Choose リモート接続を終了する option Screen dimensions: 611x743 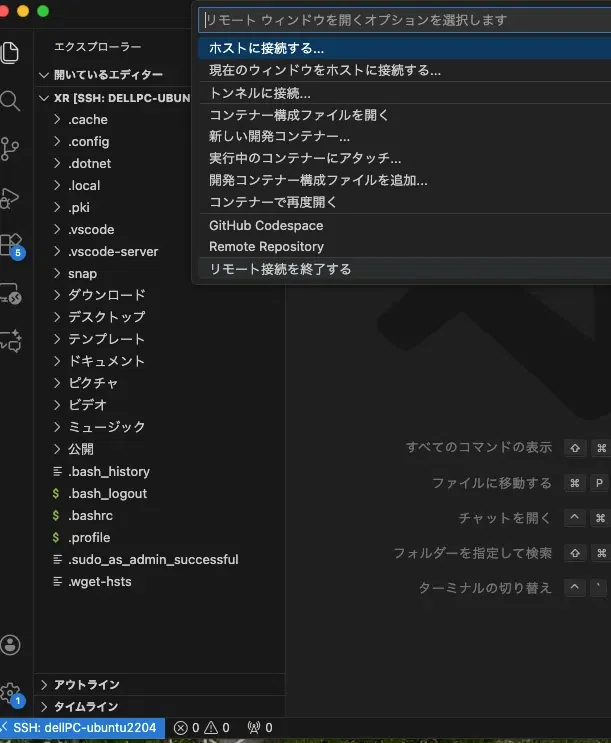(x=404, y=269)
